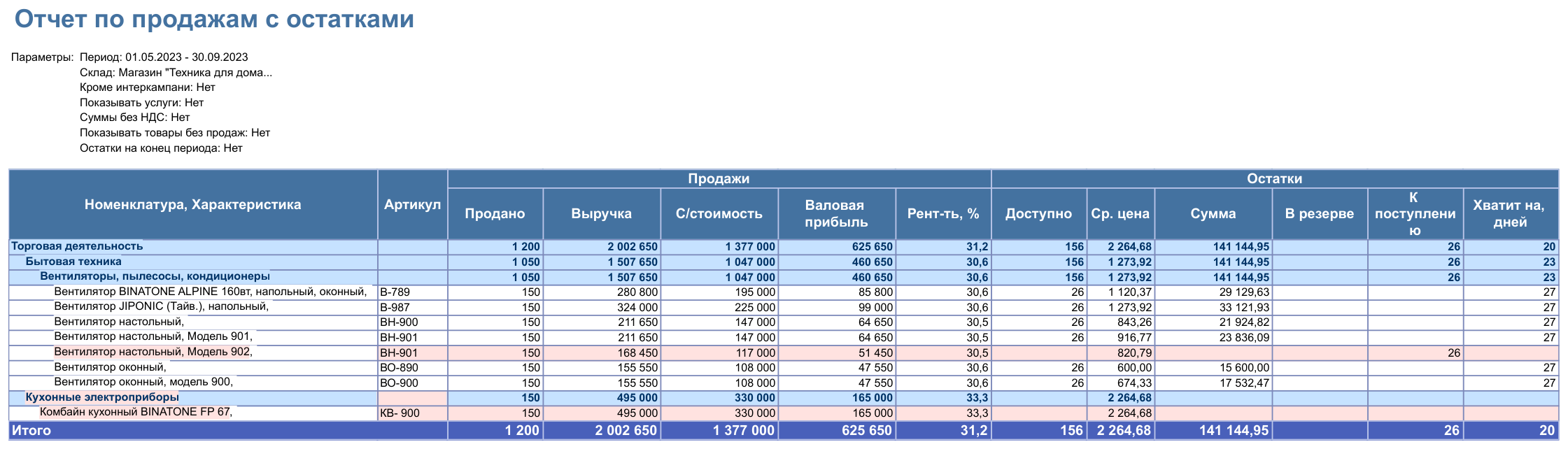
Task: Select the Период 01.05.2023 - 30.09.2023 parameter
Action: (164, 57)
